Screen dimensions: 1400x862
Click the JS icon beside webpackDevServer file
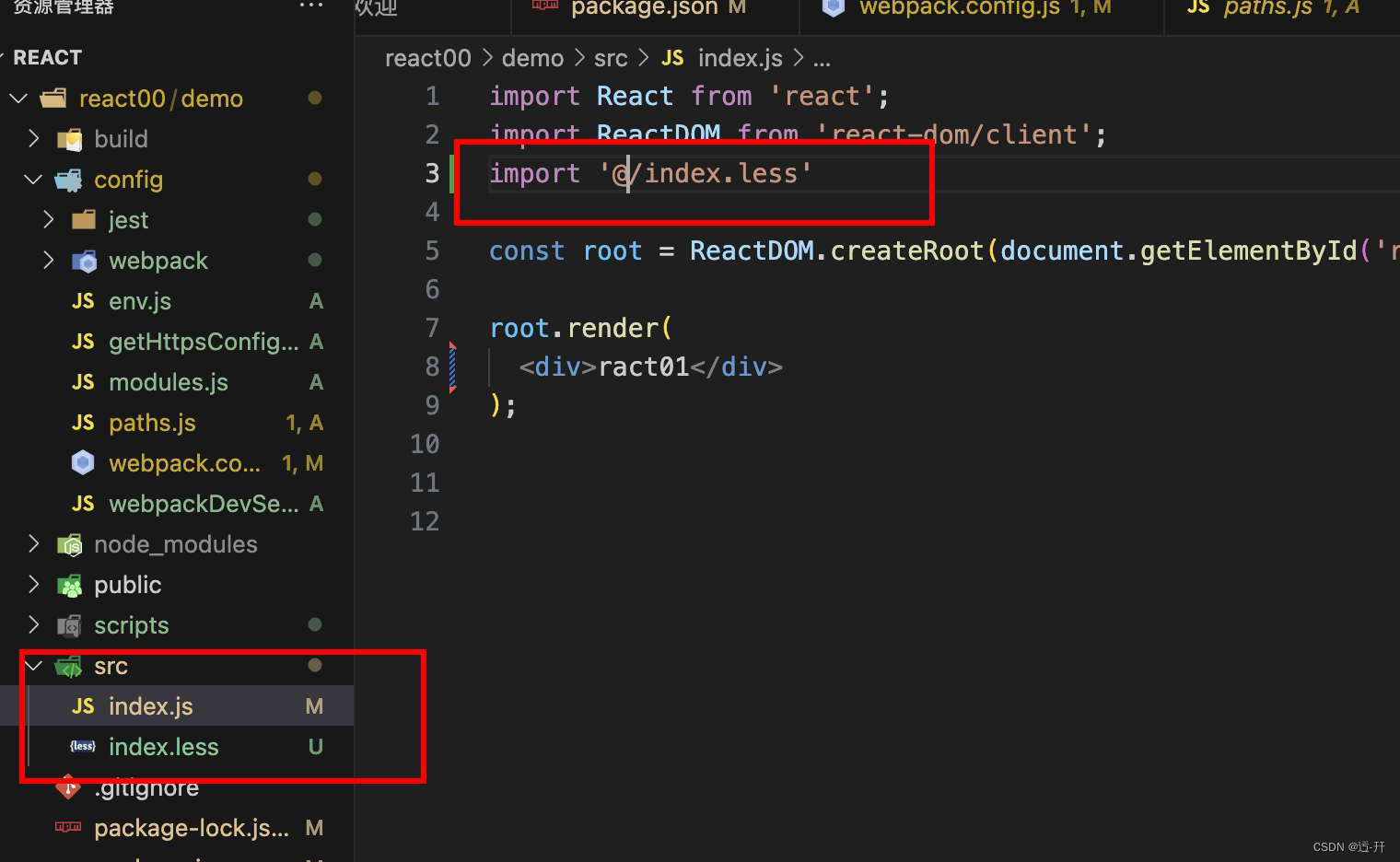83,504
